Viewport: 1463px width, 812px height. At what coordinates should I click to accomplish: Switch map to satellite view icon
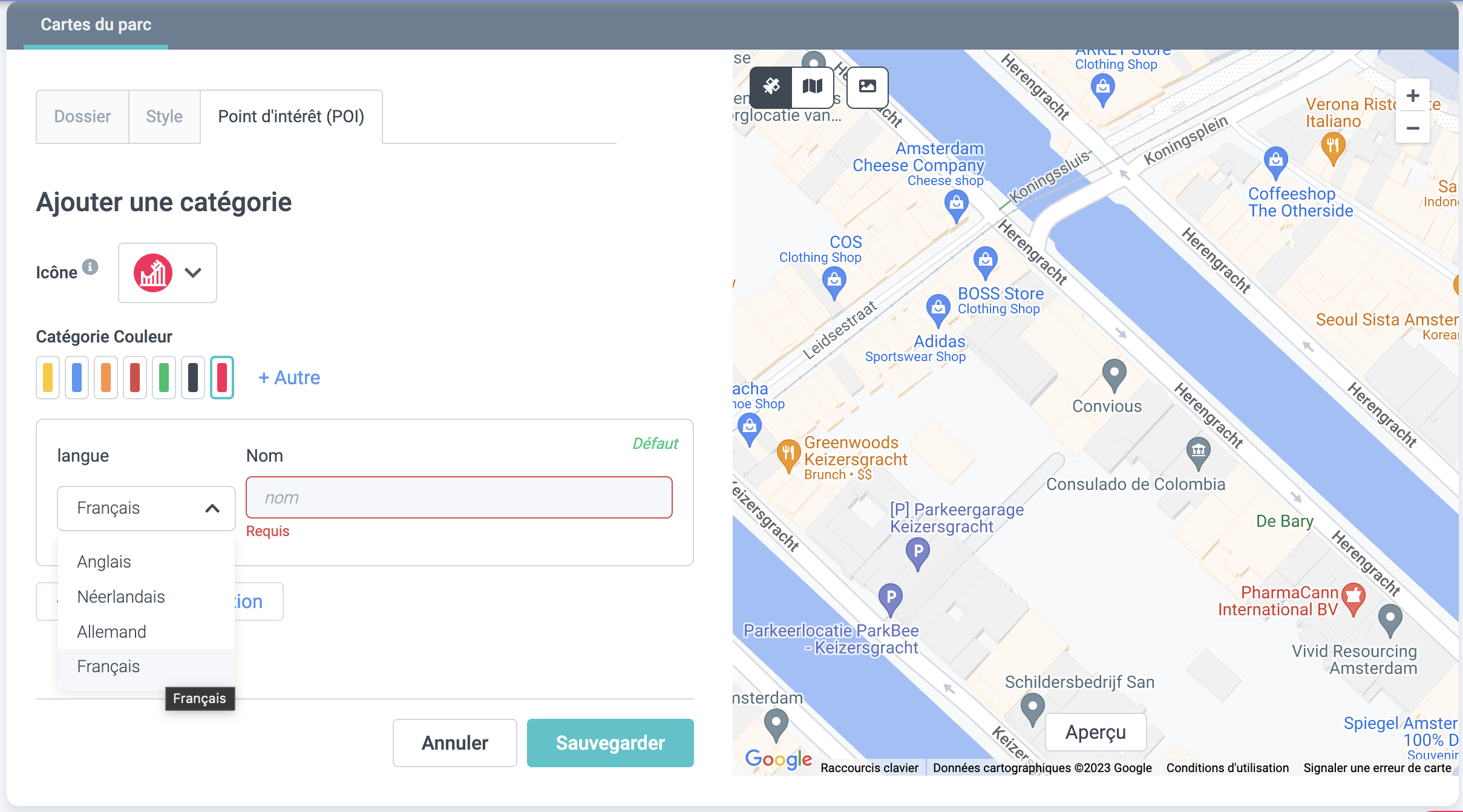point(771,87)
